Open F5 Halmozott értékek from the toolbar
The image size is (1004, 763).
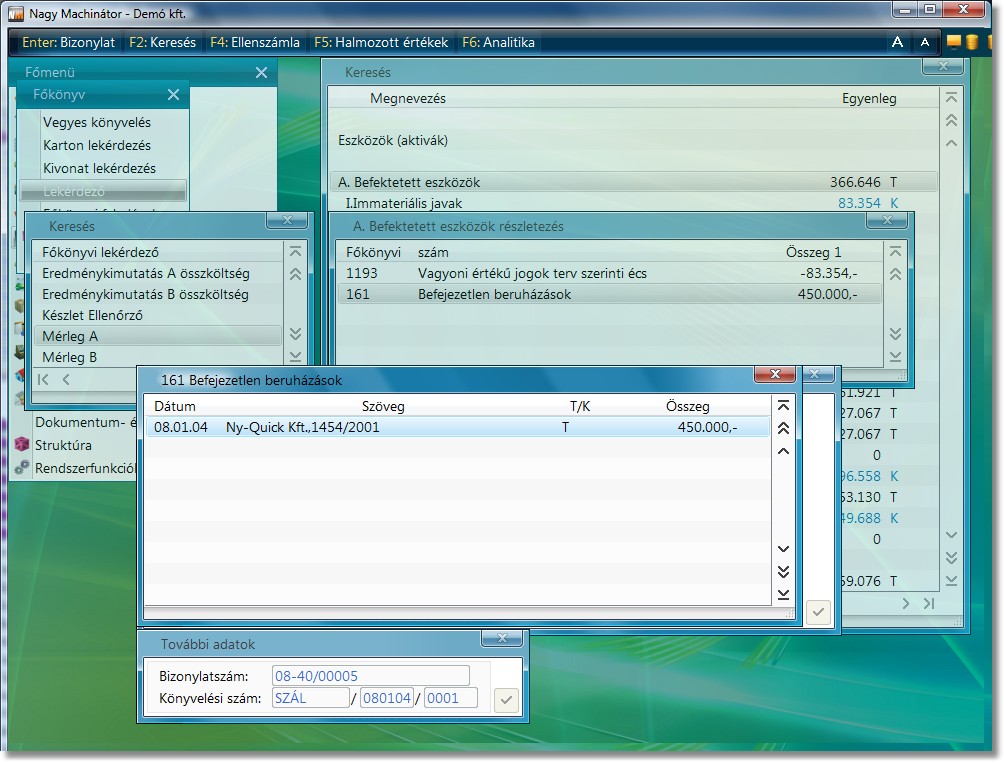(x=381, y=43)
